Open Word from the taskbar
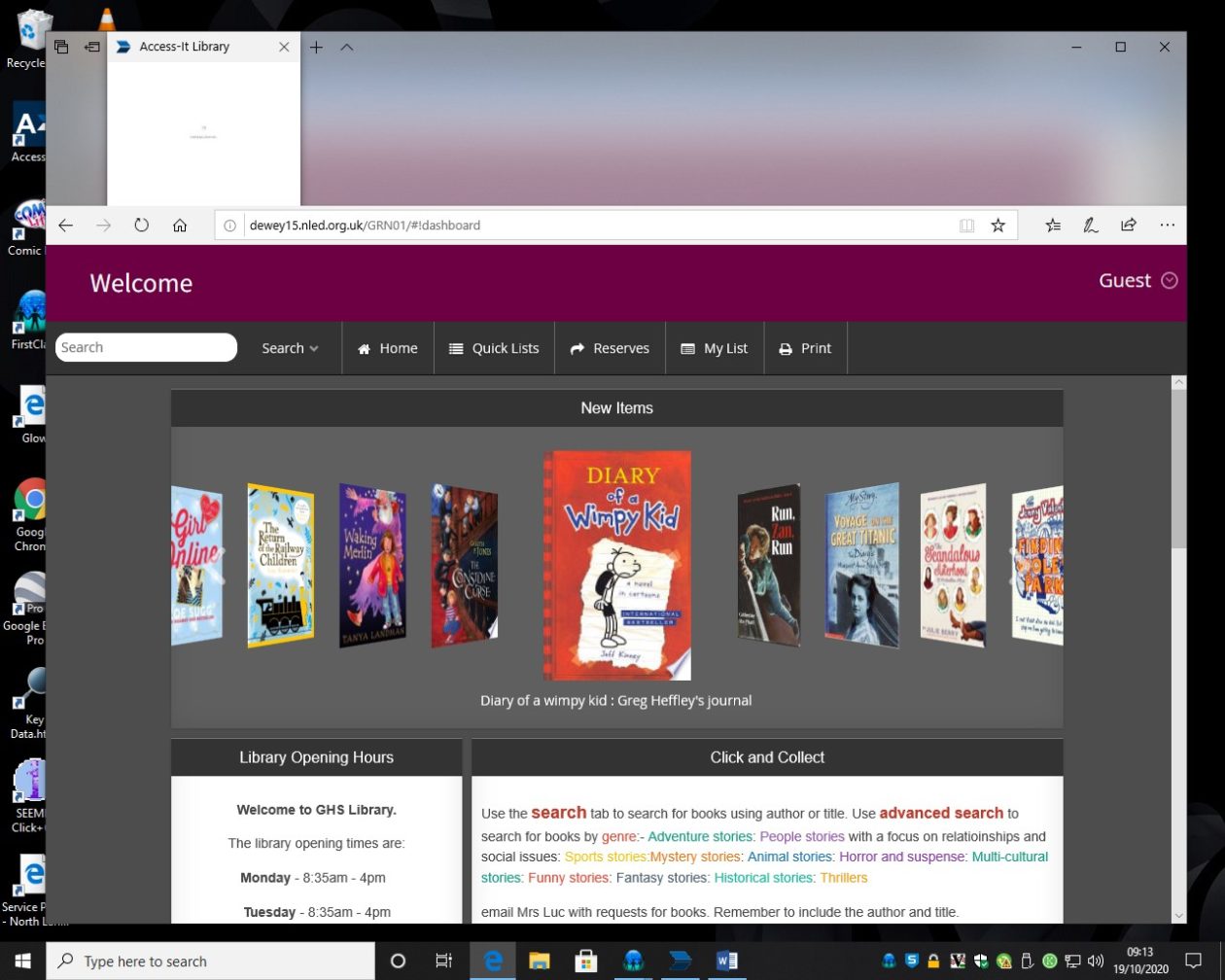The width and height of the screenshot is (1225, 980). click(726, 961)
